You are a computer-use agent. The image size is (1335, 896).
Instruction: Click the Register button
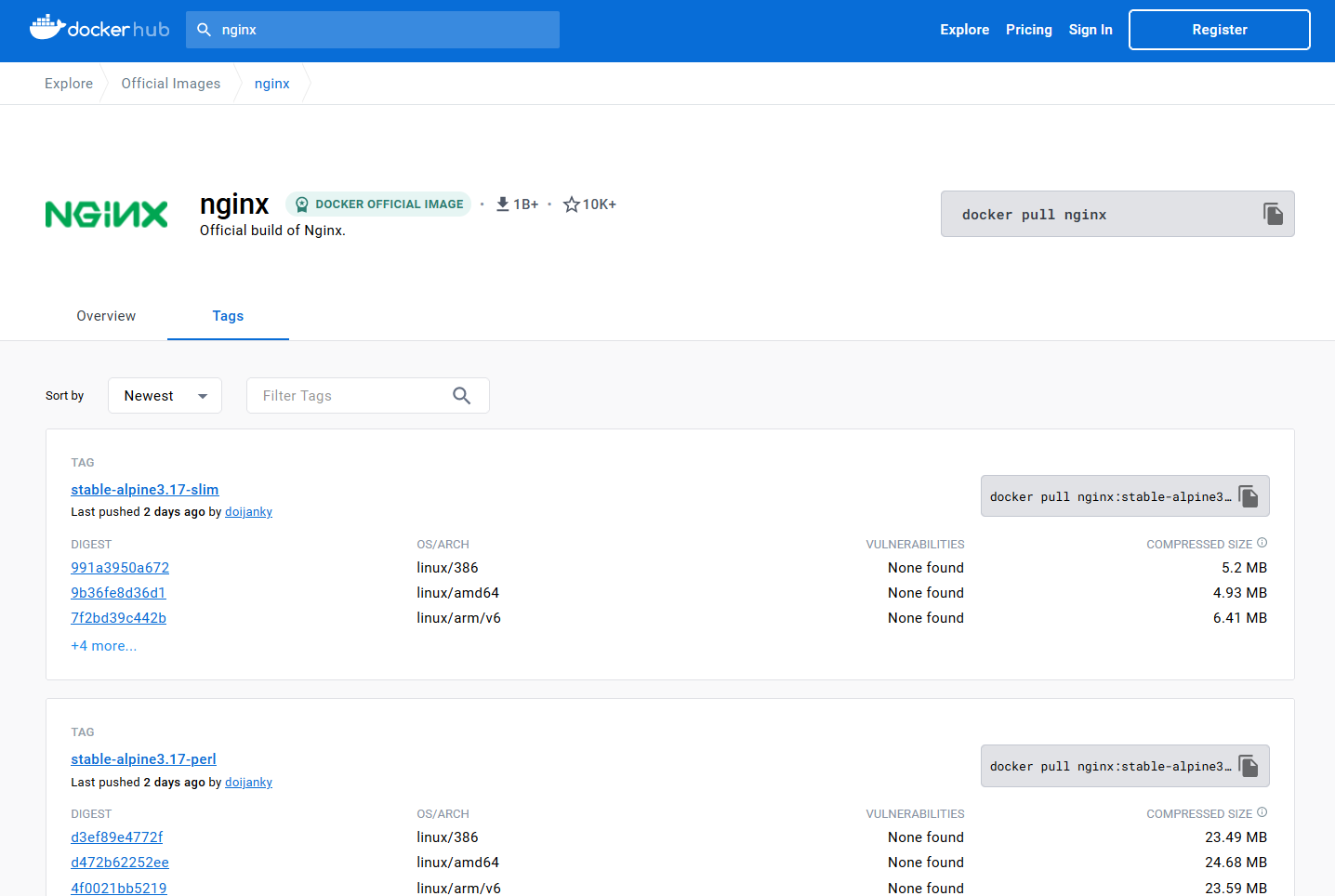point(1219,30)
